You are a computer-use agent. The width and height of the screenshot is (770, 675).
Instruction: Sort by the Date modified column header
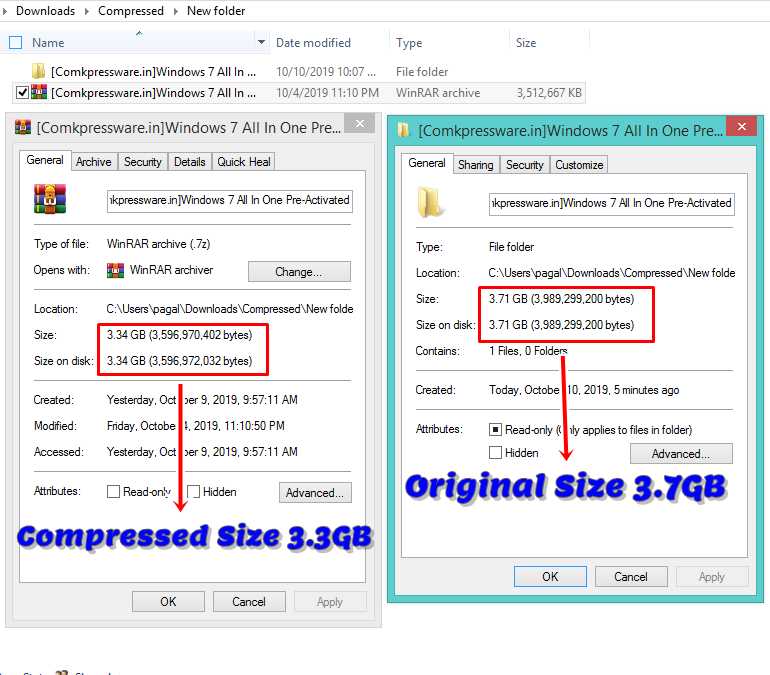(x=313, y=43)
